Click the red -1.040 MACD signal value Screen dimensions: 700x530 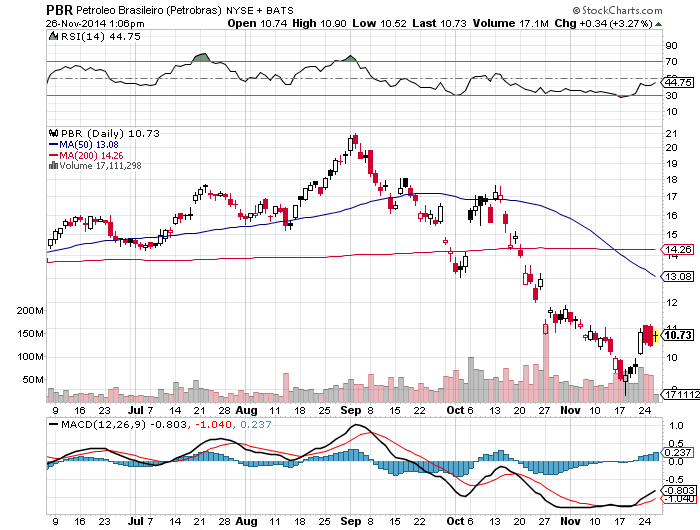[212, 425]
